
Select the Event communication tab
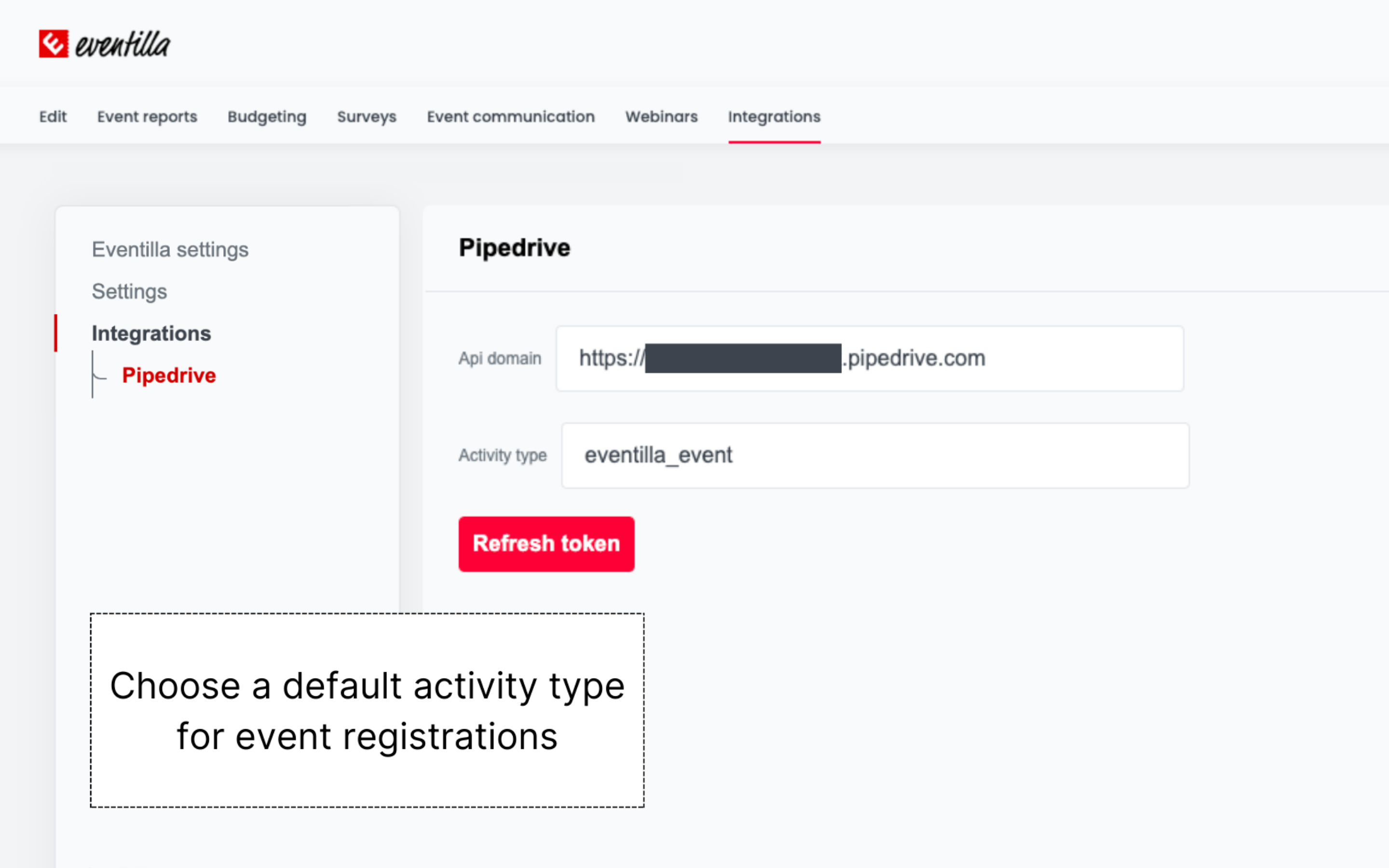(x=510, y=117)
